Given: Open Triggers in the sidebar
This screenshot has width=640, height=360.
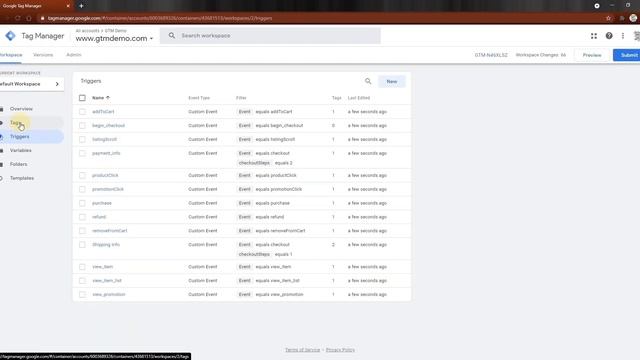Looking at the screenshot, I should tap(20, 137).
